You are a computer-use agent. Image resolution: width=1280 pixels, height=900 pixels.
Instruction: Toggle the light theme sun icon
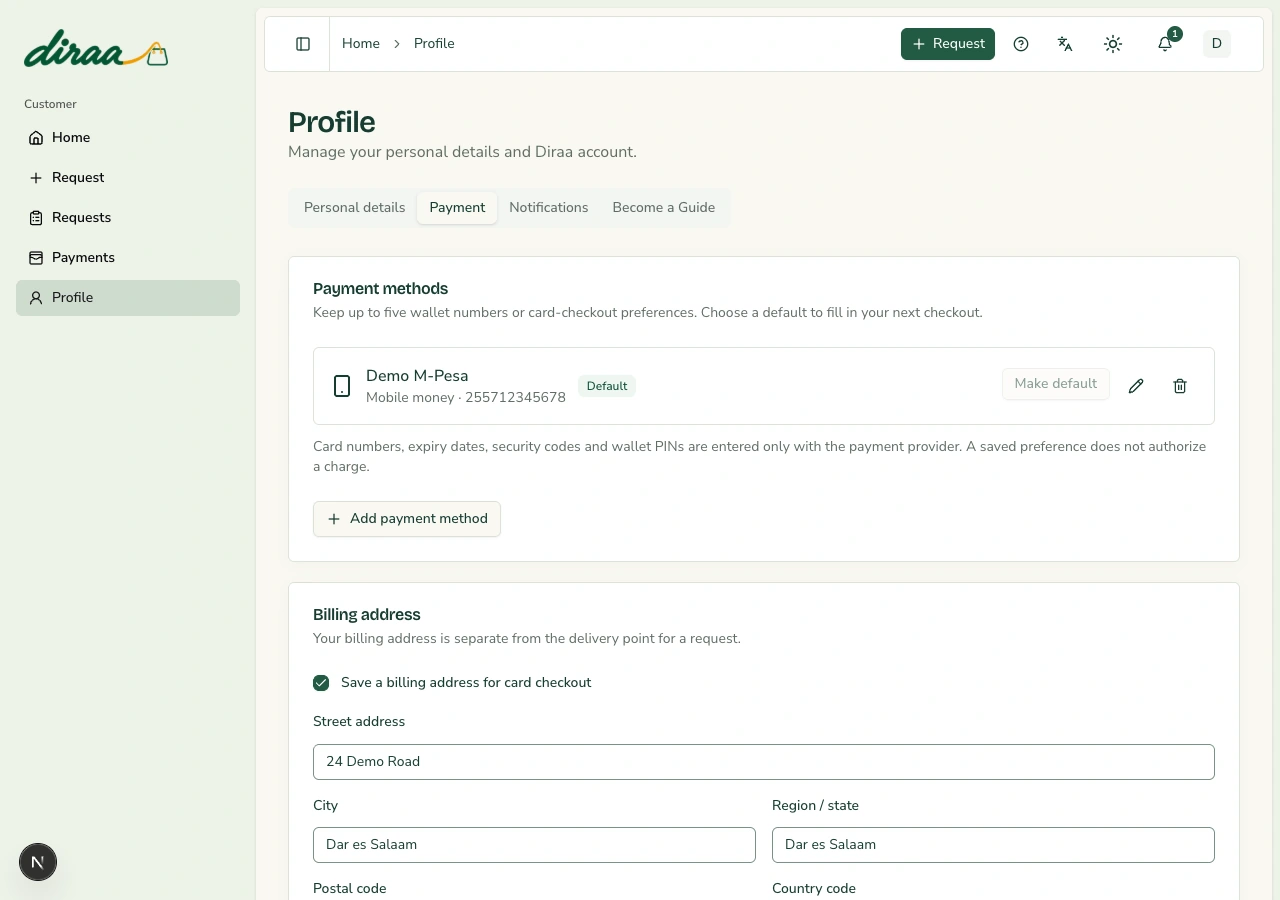coord(1113,44)
